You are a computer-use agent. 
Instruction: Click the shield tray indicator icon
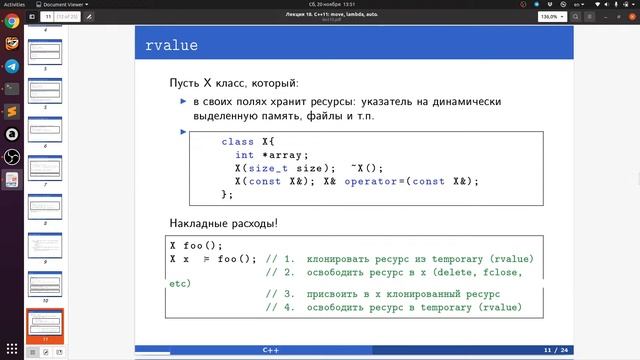[x=550, y=4]
